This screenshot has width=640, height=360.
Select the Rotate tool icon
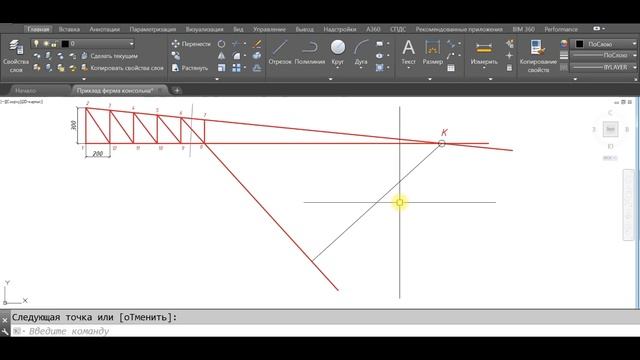pyautogui.click(x=221, y=44)
